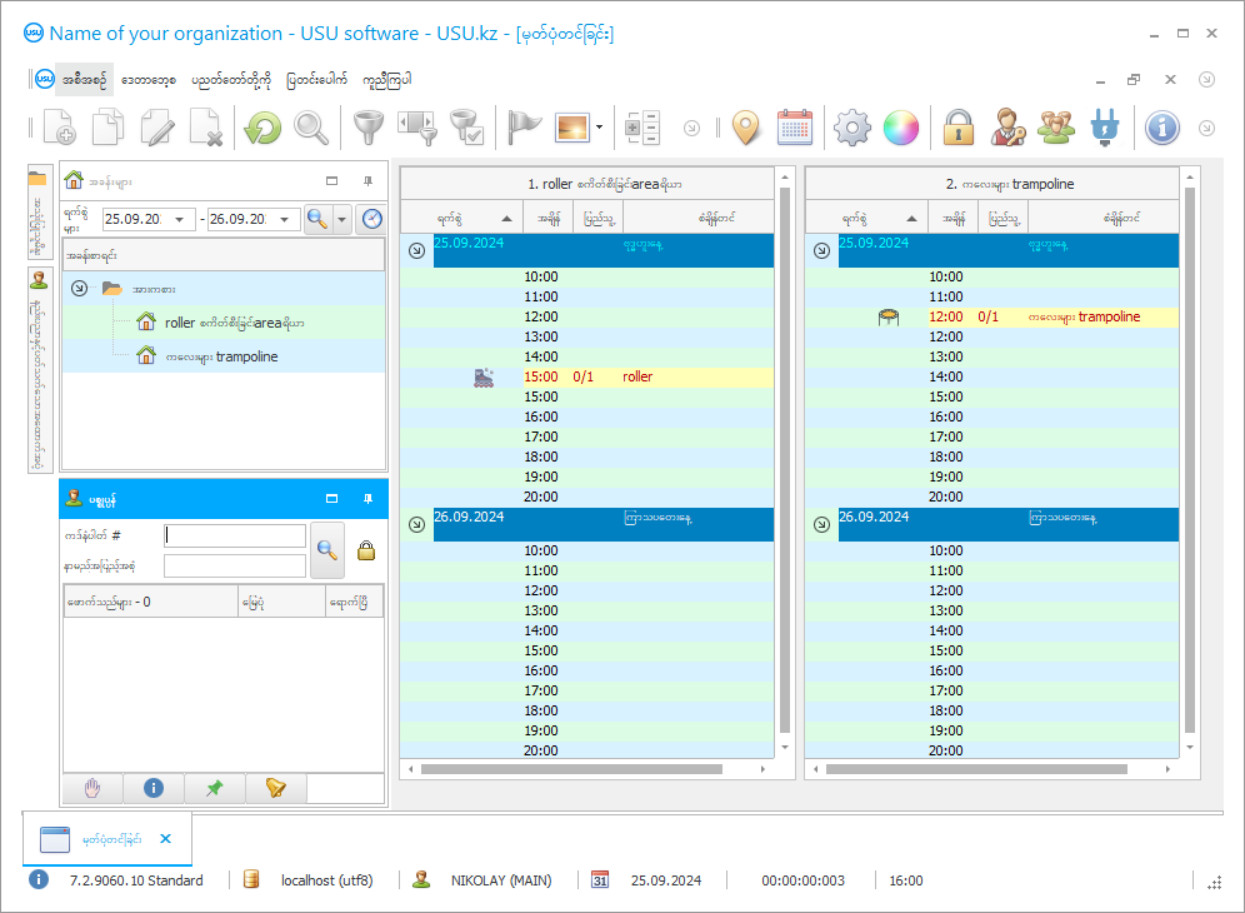Screen dimensions: 1245x913
Task: Click the column filter funnel icon
Action: 417,128
